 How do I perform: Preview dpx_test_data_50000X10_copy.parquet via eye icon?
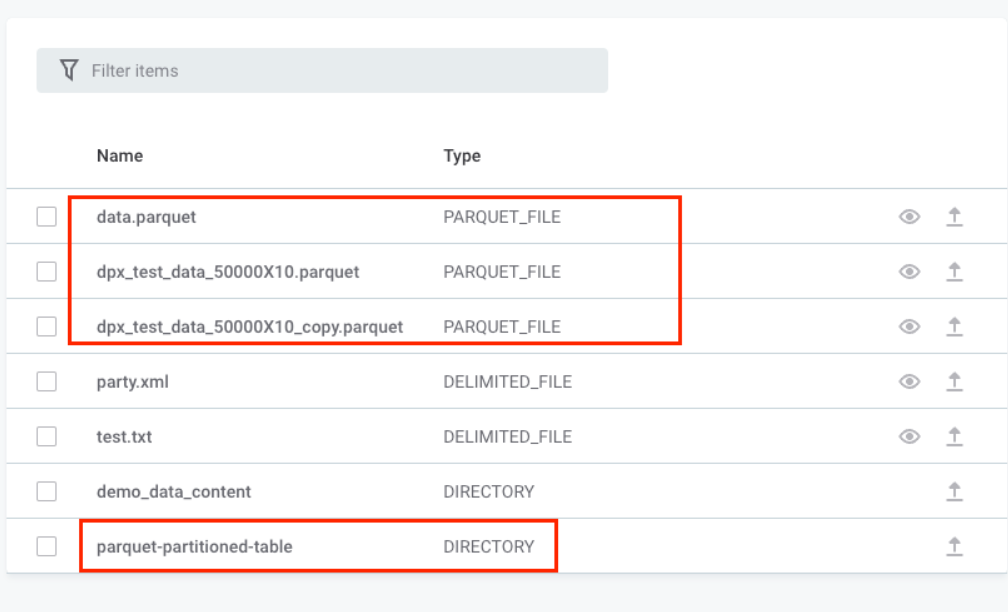(x=909, y=326)
